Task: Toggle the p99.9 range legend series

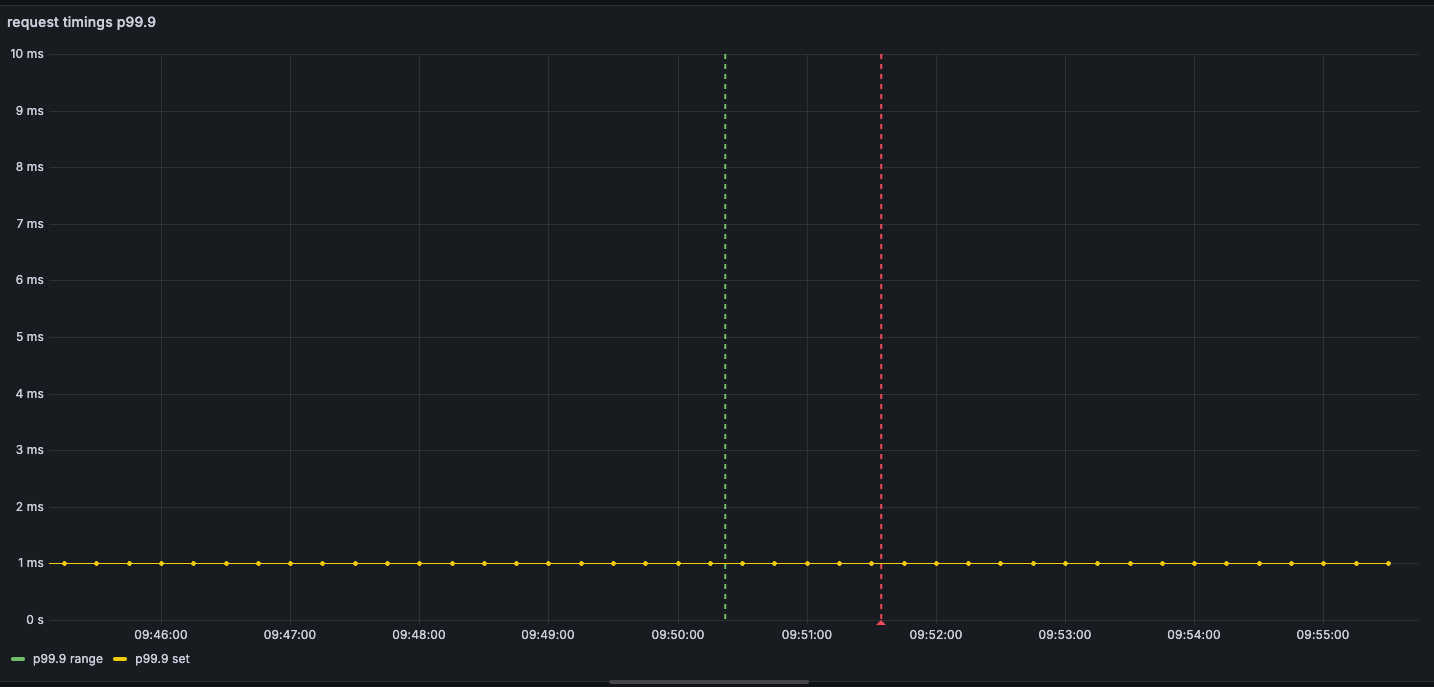Action: coord(68,659)
